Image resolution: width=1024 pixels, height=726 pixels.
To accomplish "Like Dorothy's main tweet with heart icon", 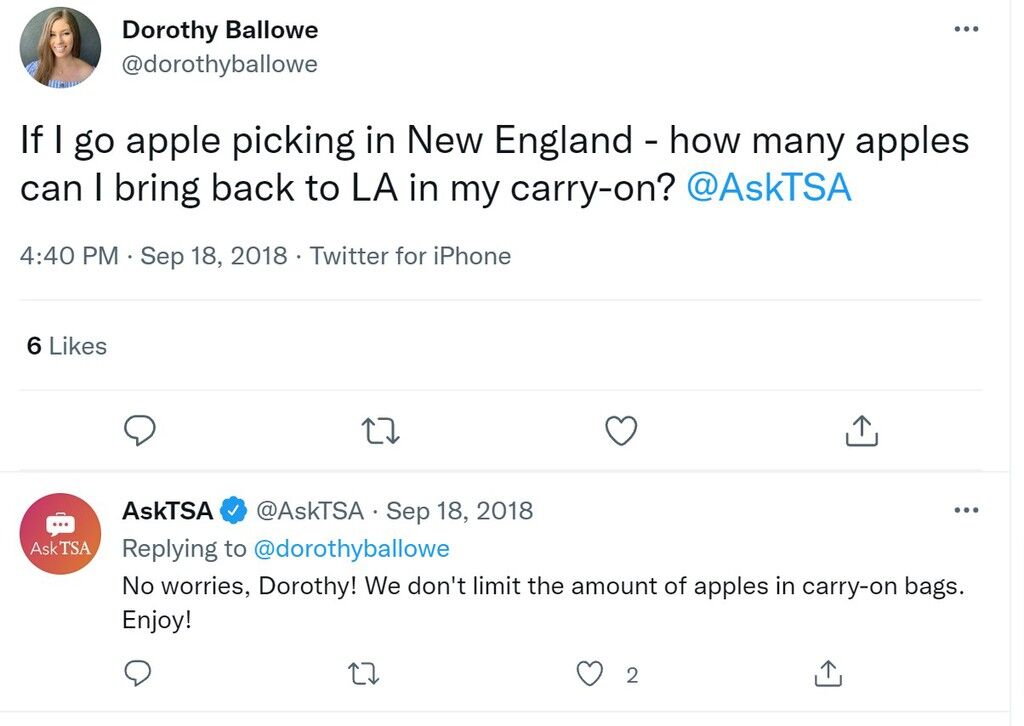I will [x=621, y=431].
